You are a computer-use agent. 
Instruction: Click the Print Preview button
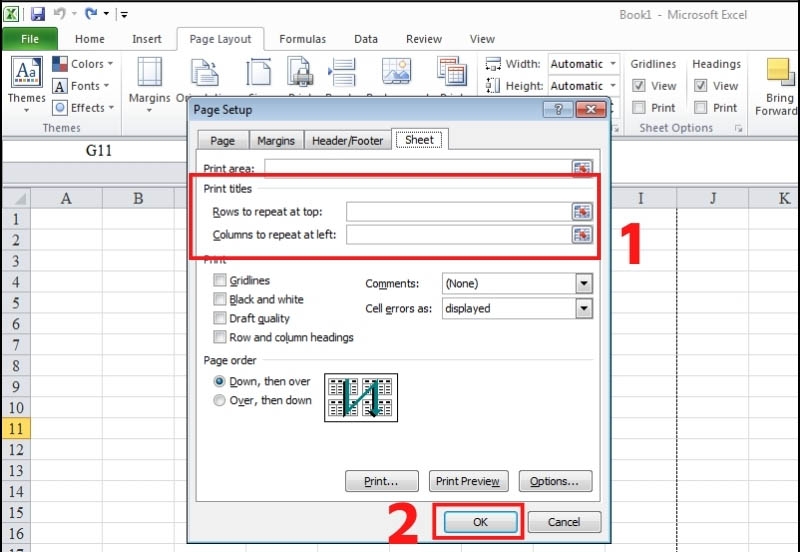(x=468, y=481)
